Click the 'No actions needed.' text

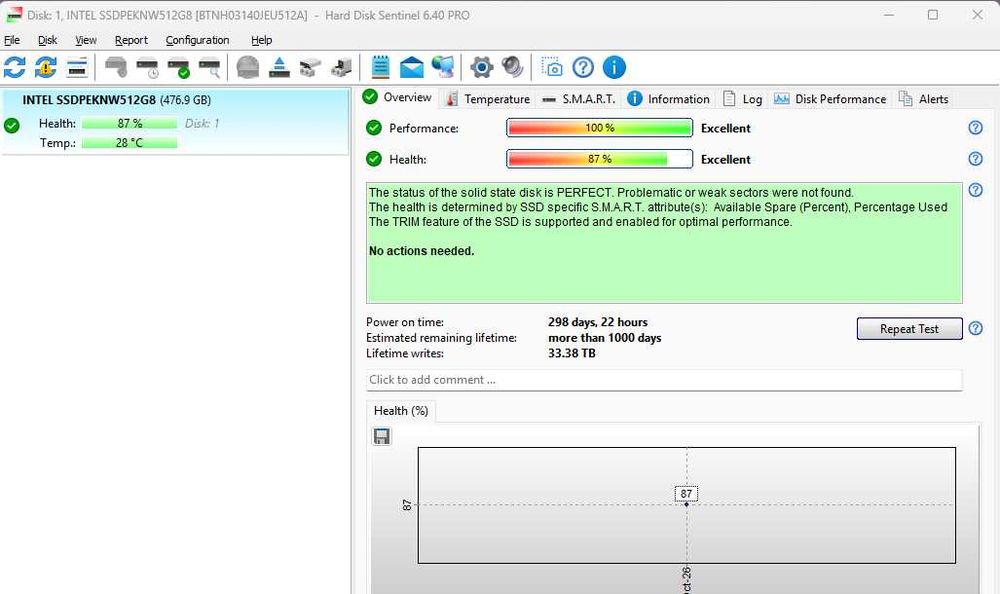(422, 251)
